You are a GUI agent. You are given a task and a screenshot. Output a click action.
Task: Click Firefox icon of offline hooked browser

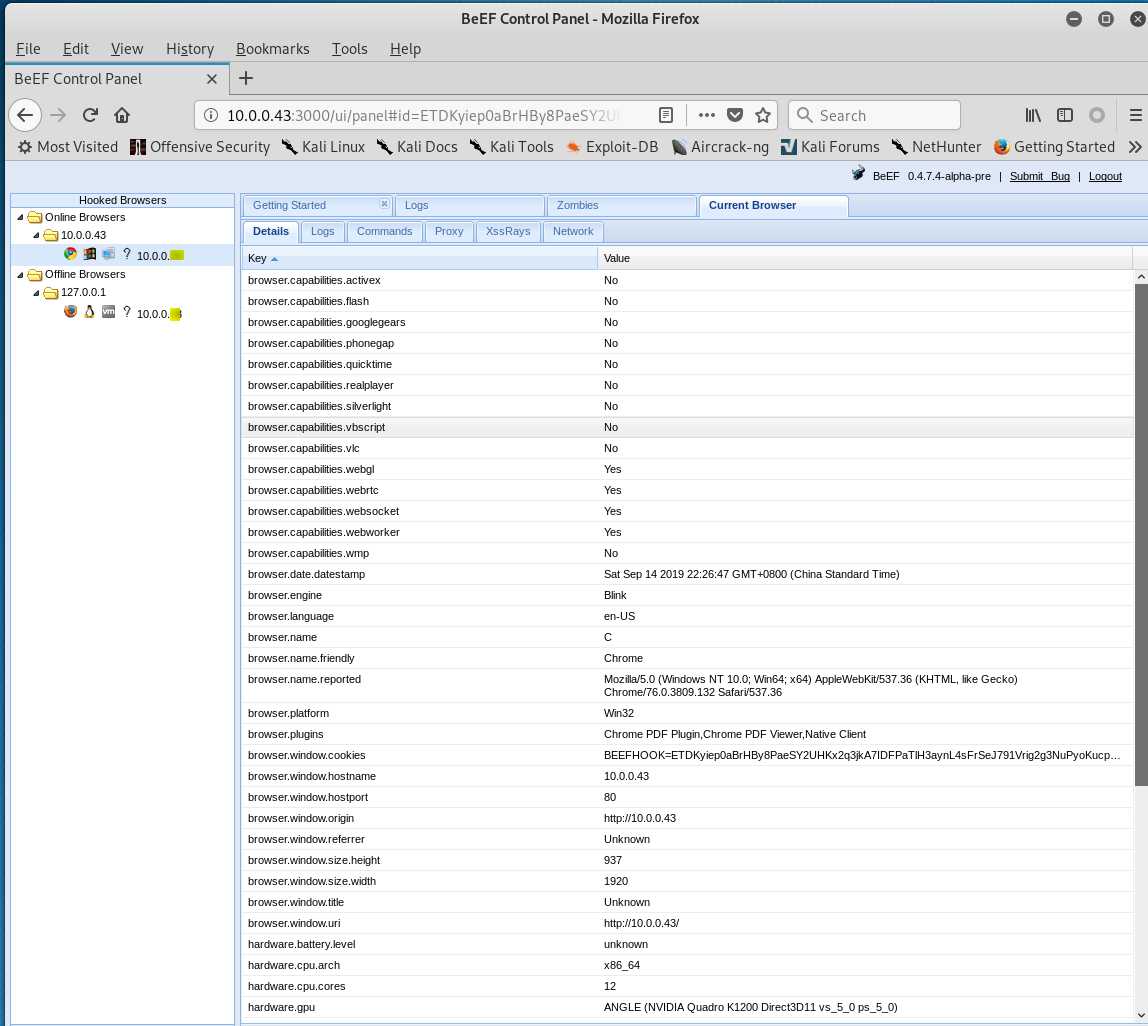click(x=70, y=311)
